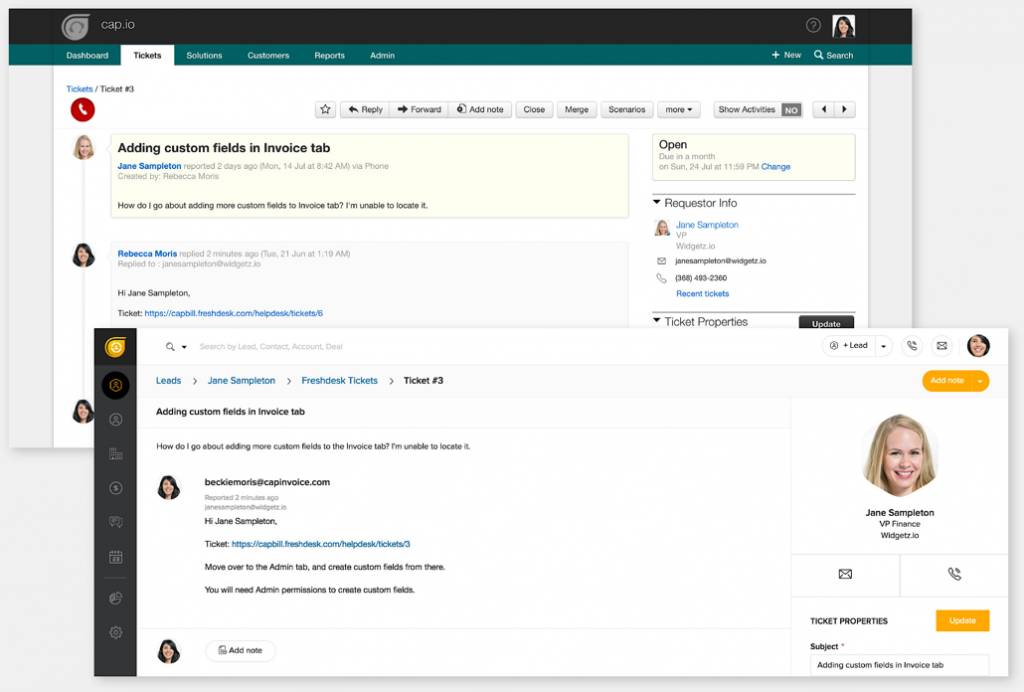Collapse the Ticket Properties section
Image resolution: width=1024 pixels, height=692 pixels.
coord(656,321)
